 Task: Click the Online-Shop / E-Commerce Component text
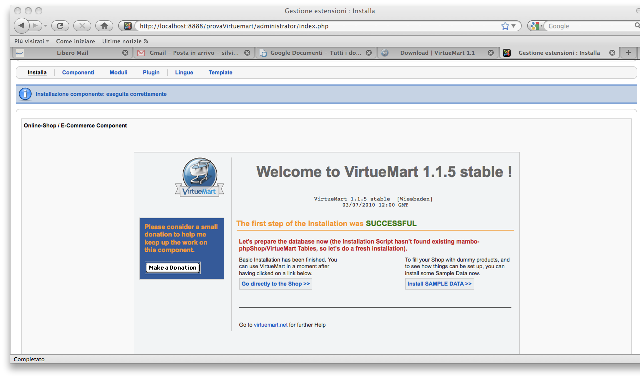click(75, 125)
